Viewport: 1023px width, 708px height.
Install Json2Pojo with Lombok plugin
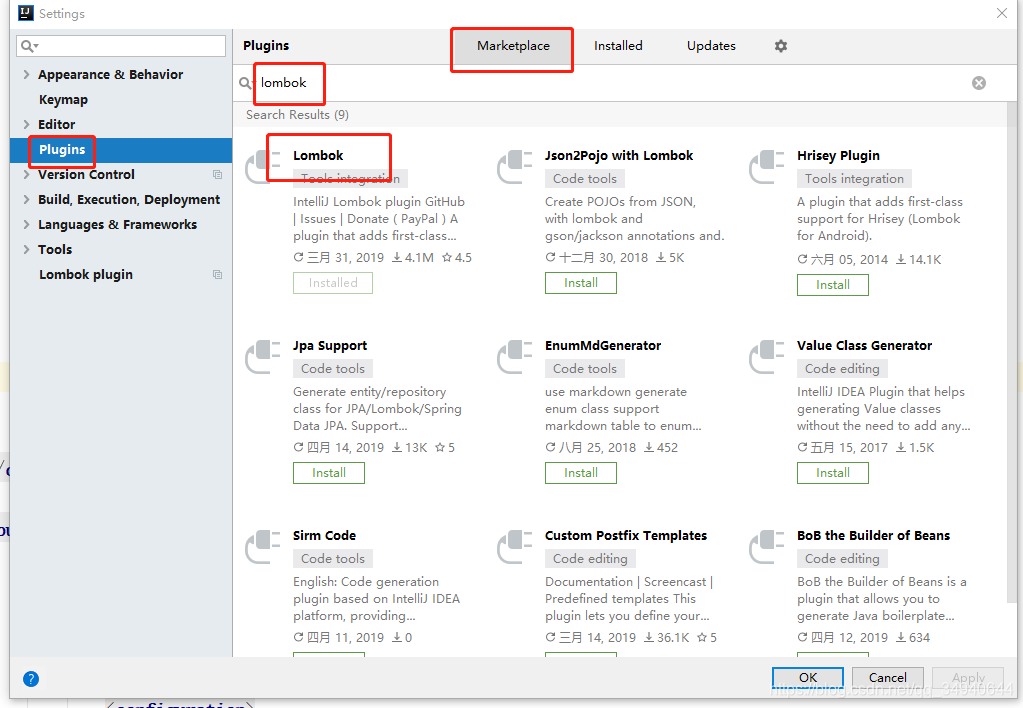click(581, 283)
